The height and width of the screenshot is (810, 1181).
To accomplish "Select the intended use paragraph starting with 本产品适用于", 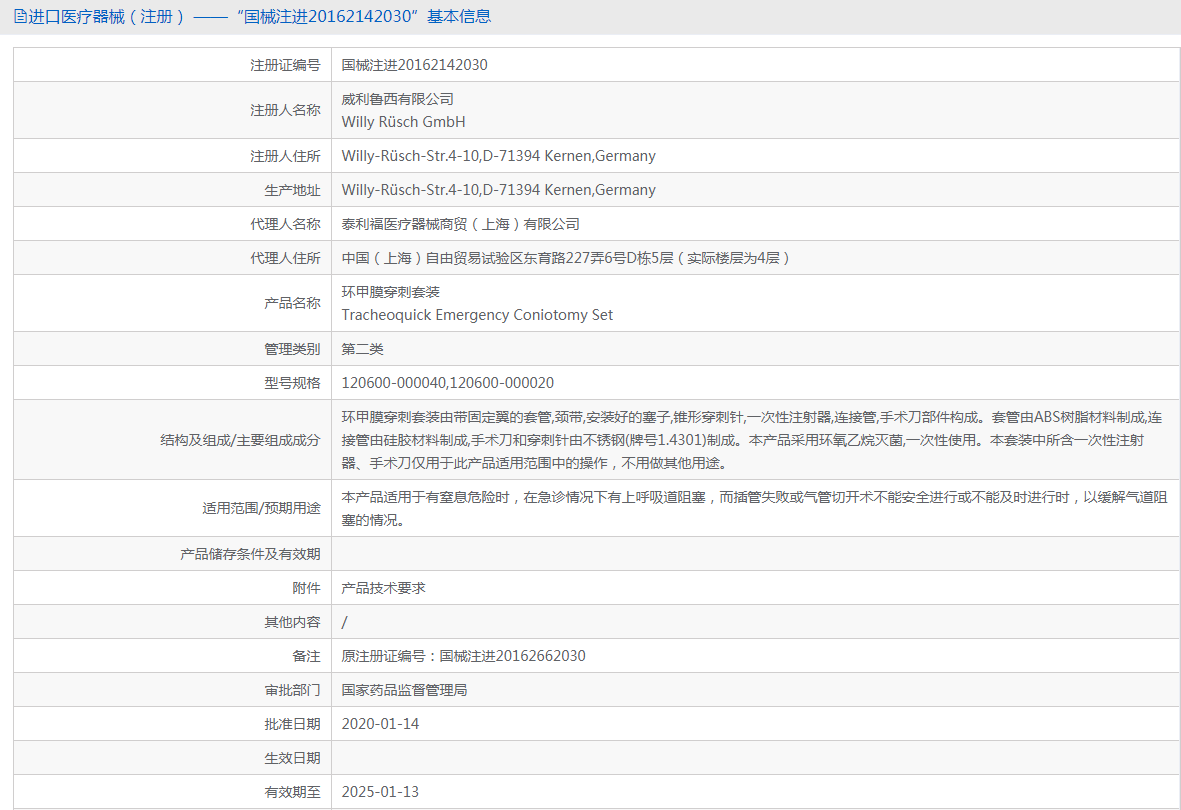I will 755,509.
